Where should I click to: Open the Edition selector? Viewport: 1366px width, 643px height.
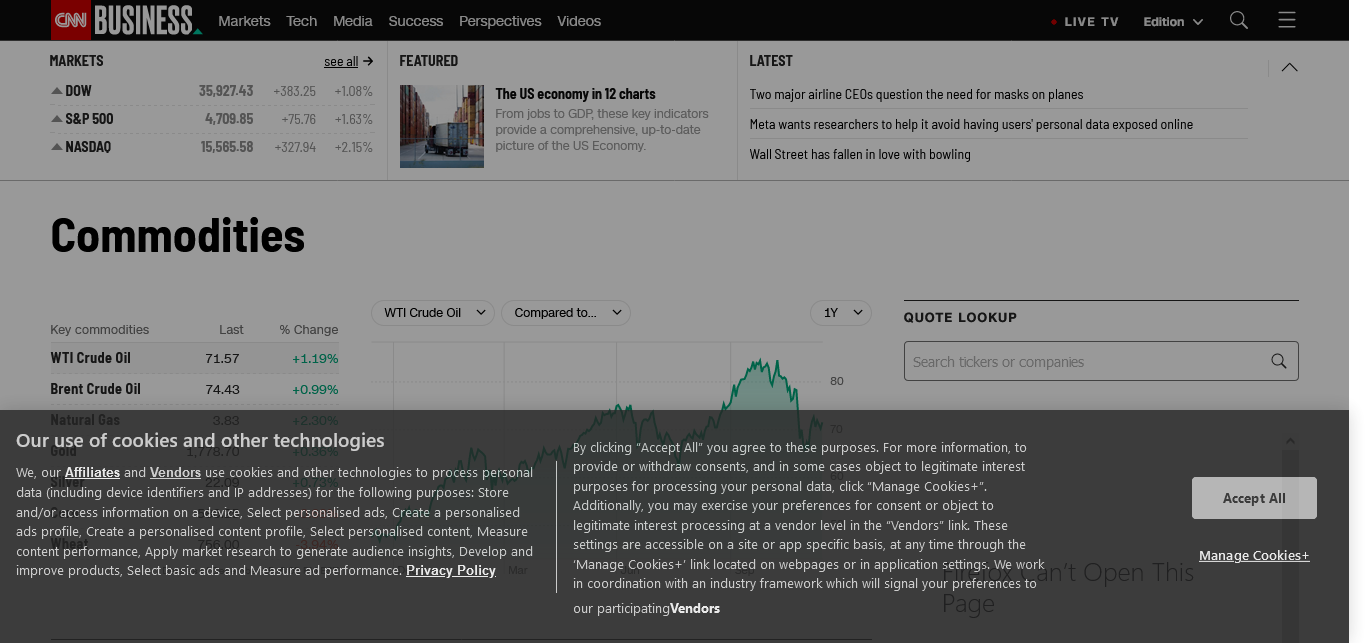[1172, 21]
